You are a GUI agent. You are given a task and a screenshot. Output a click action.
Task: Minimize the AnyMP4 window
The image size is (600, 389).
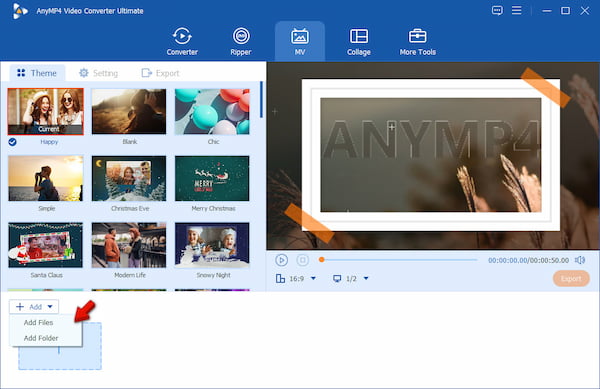547,11
